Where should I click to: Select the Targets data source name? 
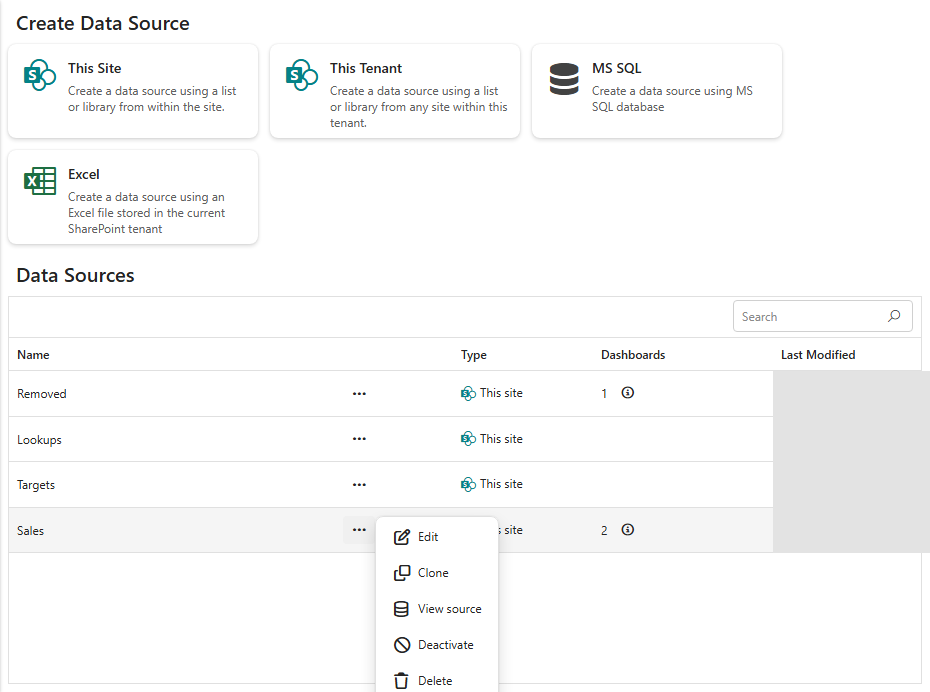36,484
